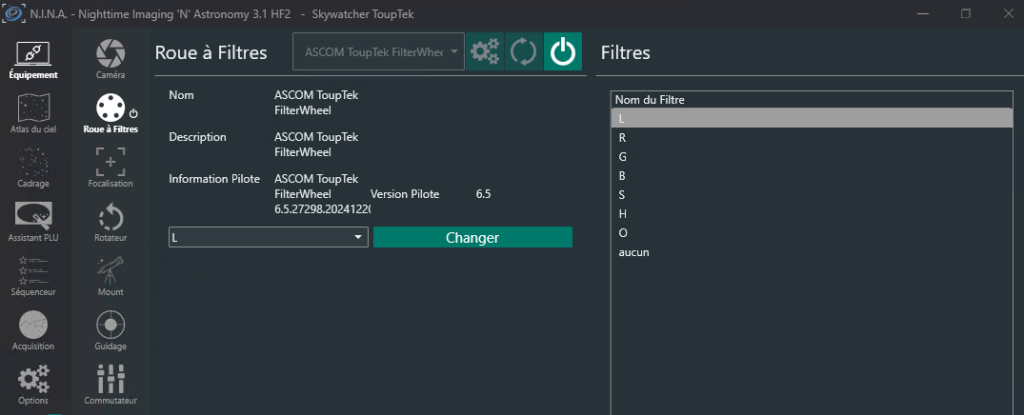The image size is (1024, 415).
Task: Click the Version Pilote label
Action: pyautogui.click(x=405, y=194)
